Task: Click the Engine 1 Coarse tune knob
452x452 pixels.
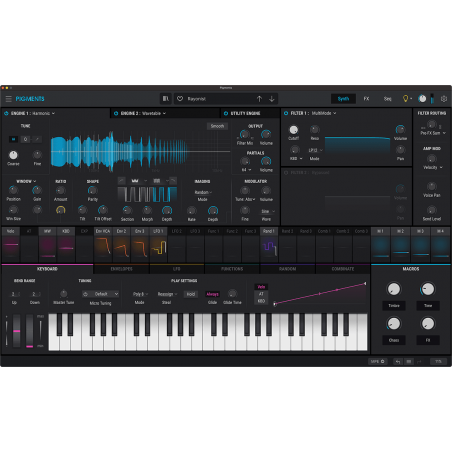Action: pos(13,155)
